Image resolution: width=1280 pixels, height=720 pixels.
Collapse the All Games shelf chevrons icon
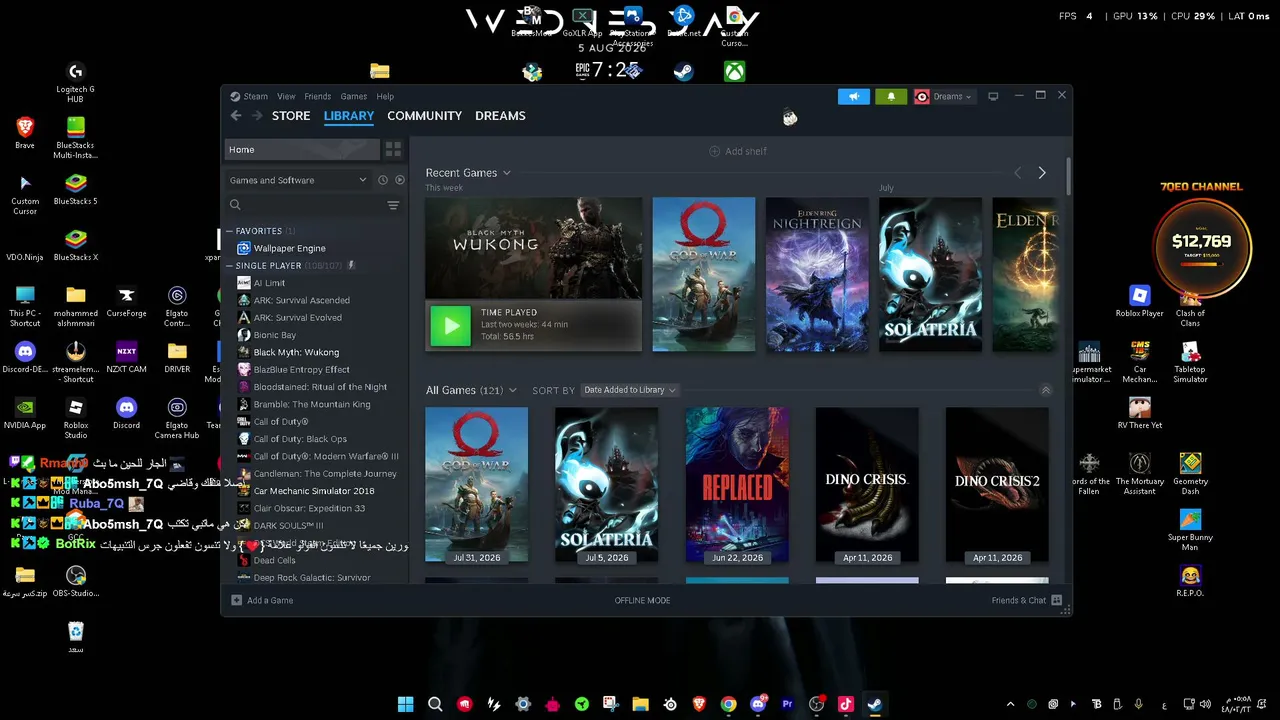tap(1046, 390)
